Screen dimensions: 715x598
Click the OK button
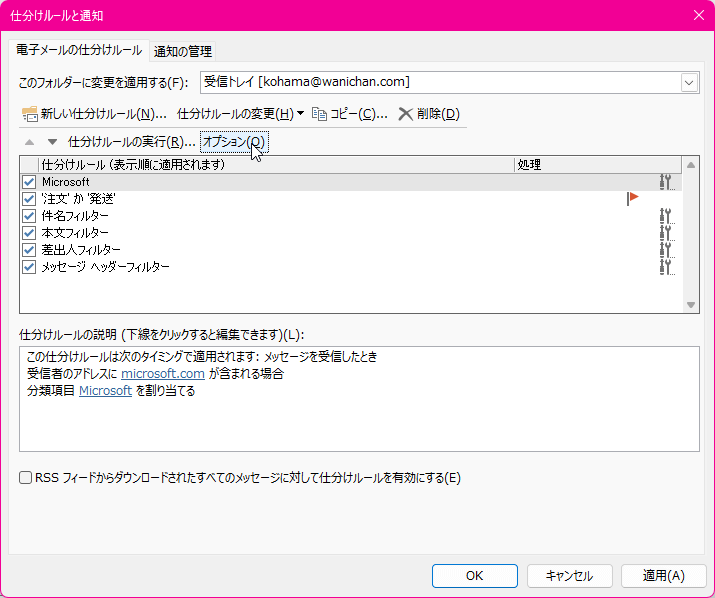475,576
